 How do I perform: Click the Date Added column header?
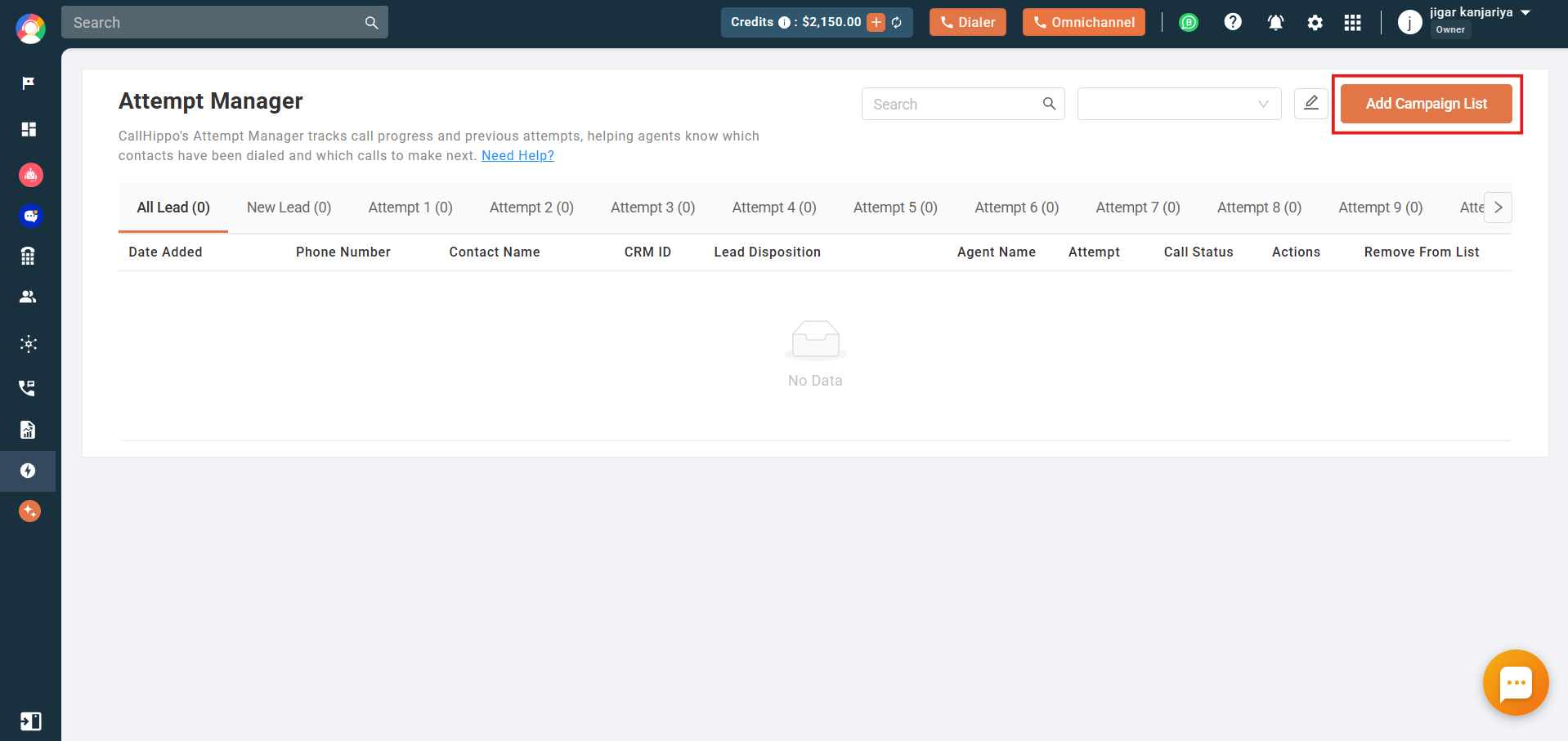coord(165,252)
